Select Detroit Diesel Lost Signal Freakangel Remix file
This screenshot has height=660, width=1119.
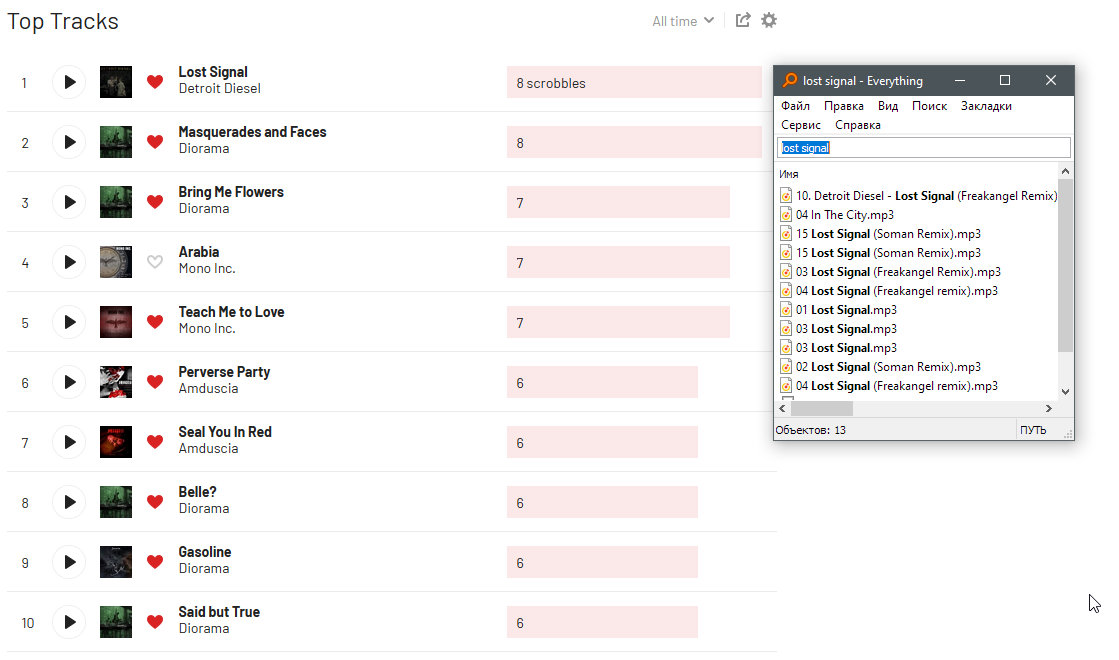pos(926,196)
